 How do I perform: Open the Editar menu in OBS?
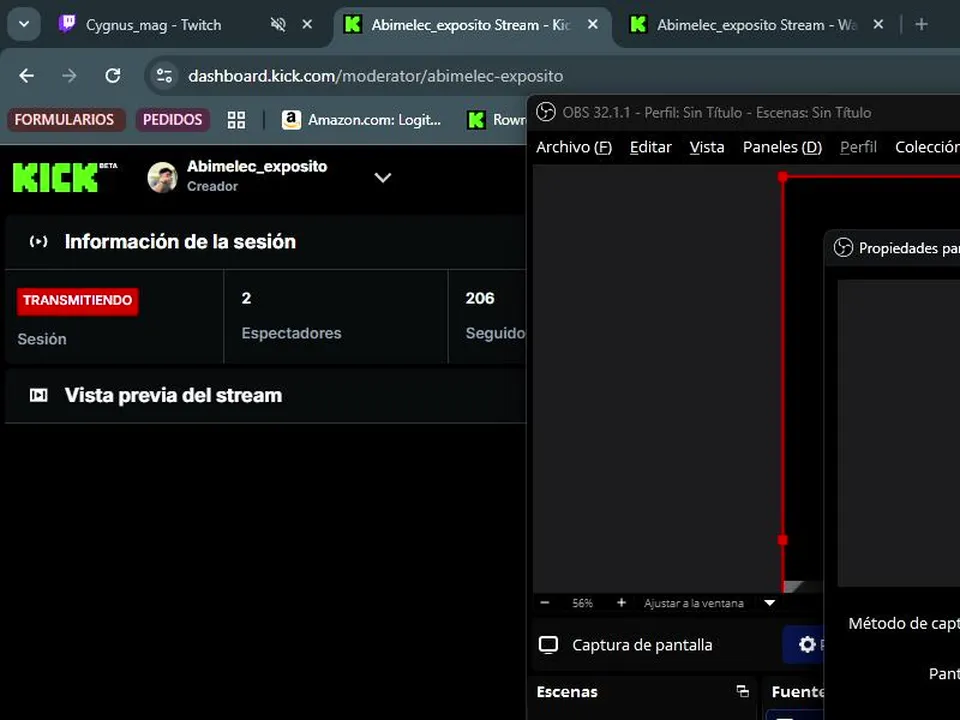click(x=650, y=147)
